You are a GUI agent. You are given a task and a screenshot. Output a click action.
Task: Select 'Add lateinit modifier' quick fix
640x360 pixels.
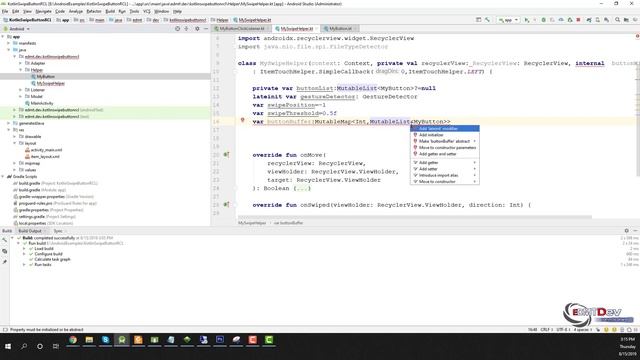point(445,129)
